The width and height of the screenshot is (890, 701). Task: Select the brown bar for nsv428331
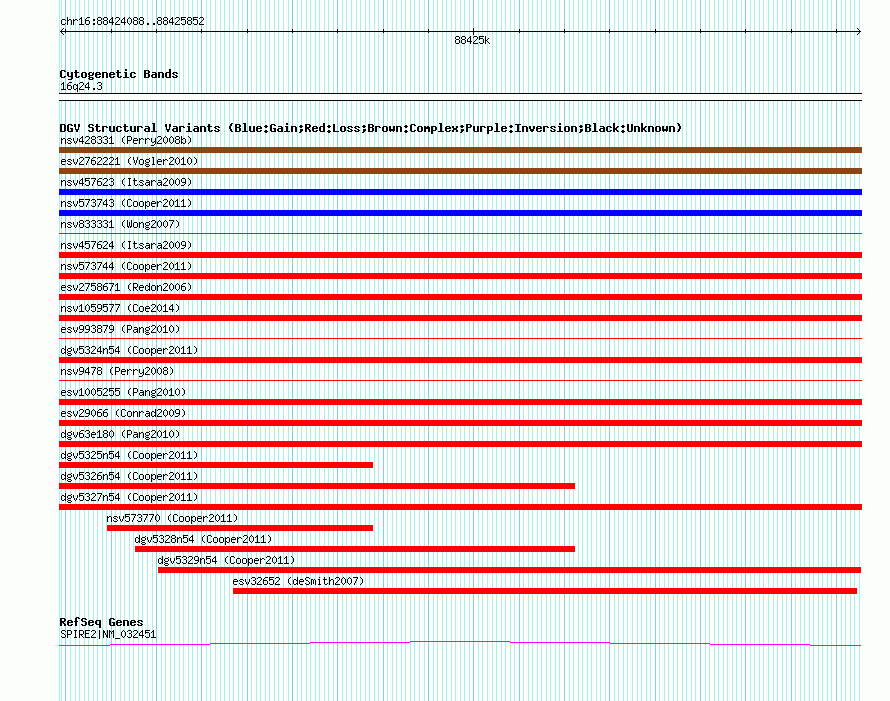tap(460, 150)
